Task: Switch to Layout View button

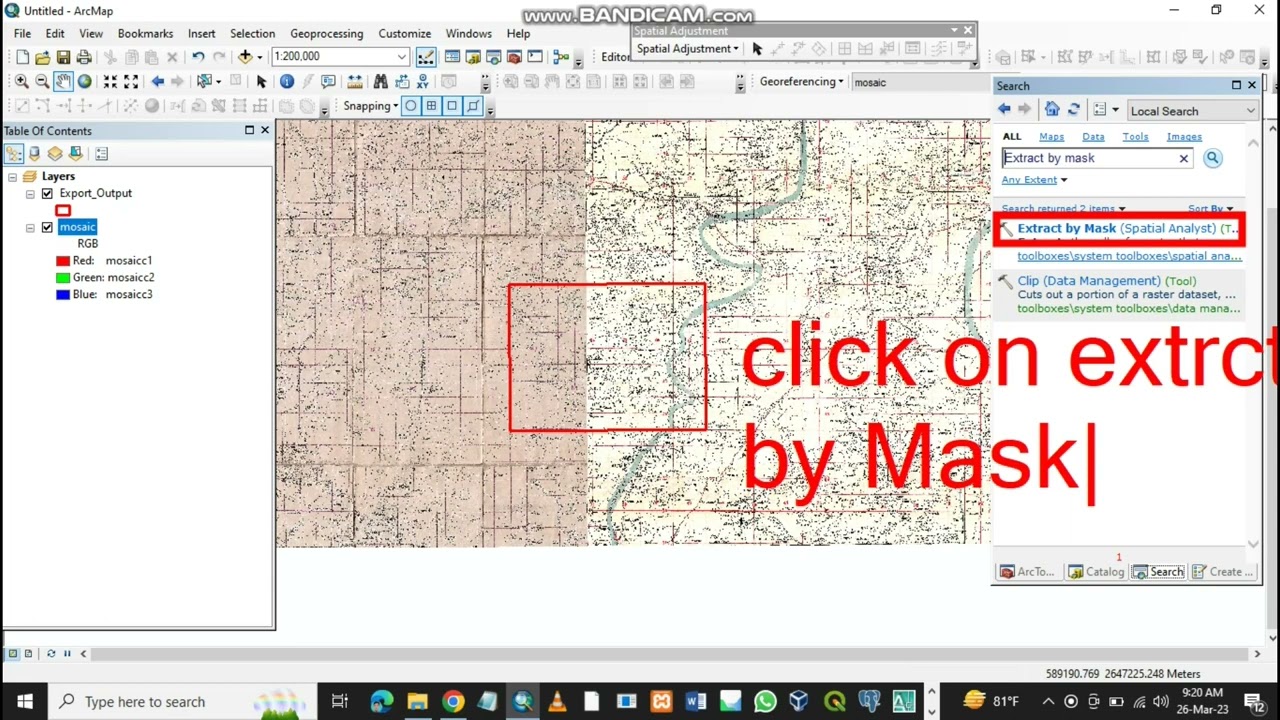Action: pyautogui.click(x=28, y=654)
